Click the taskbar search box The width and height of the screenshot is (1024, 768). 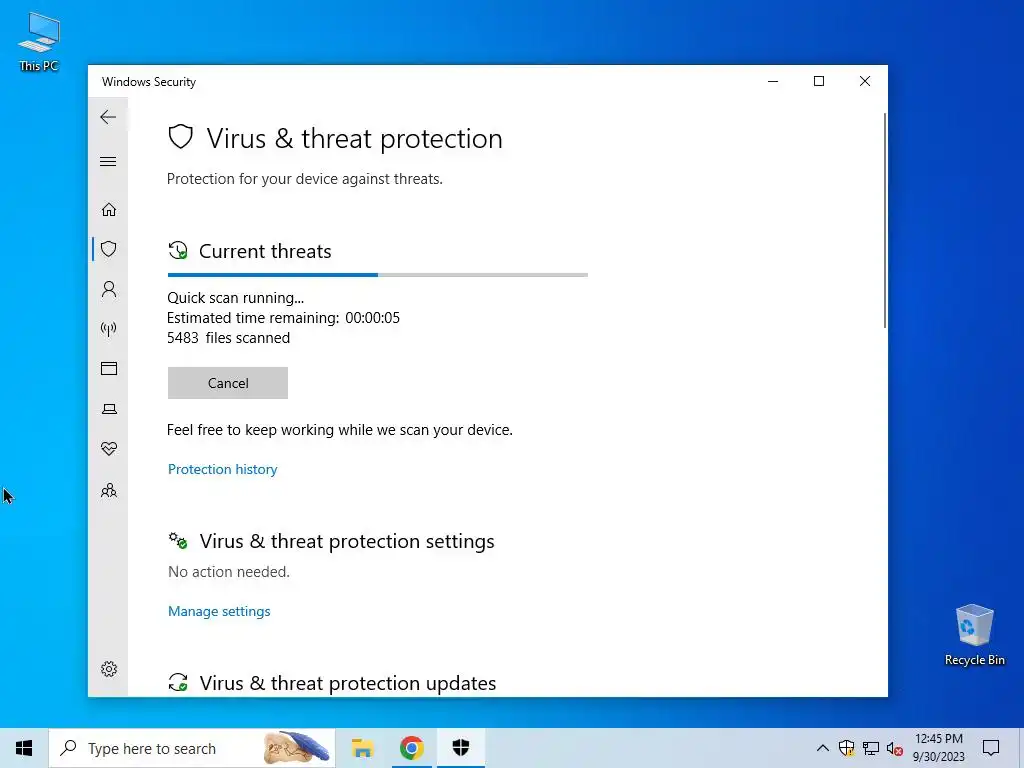point(192,748)
